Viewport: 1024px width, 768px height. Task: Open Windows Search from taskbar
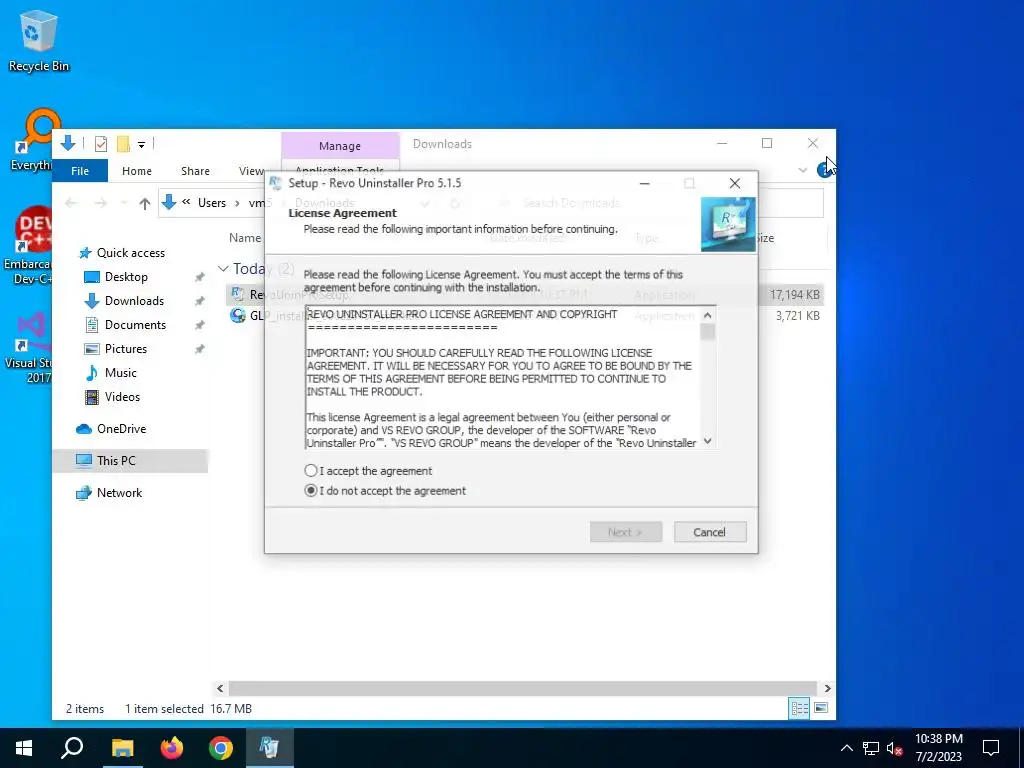pyautogui.click(x=72, y=748)
